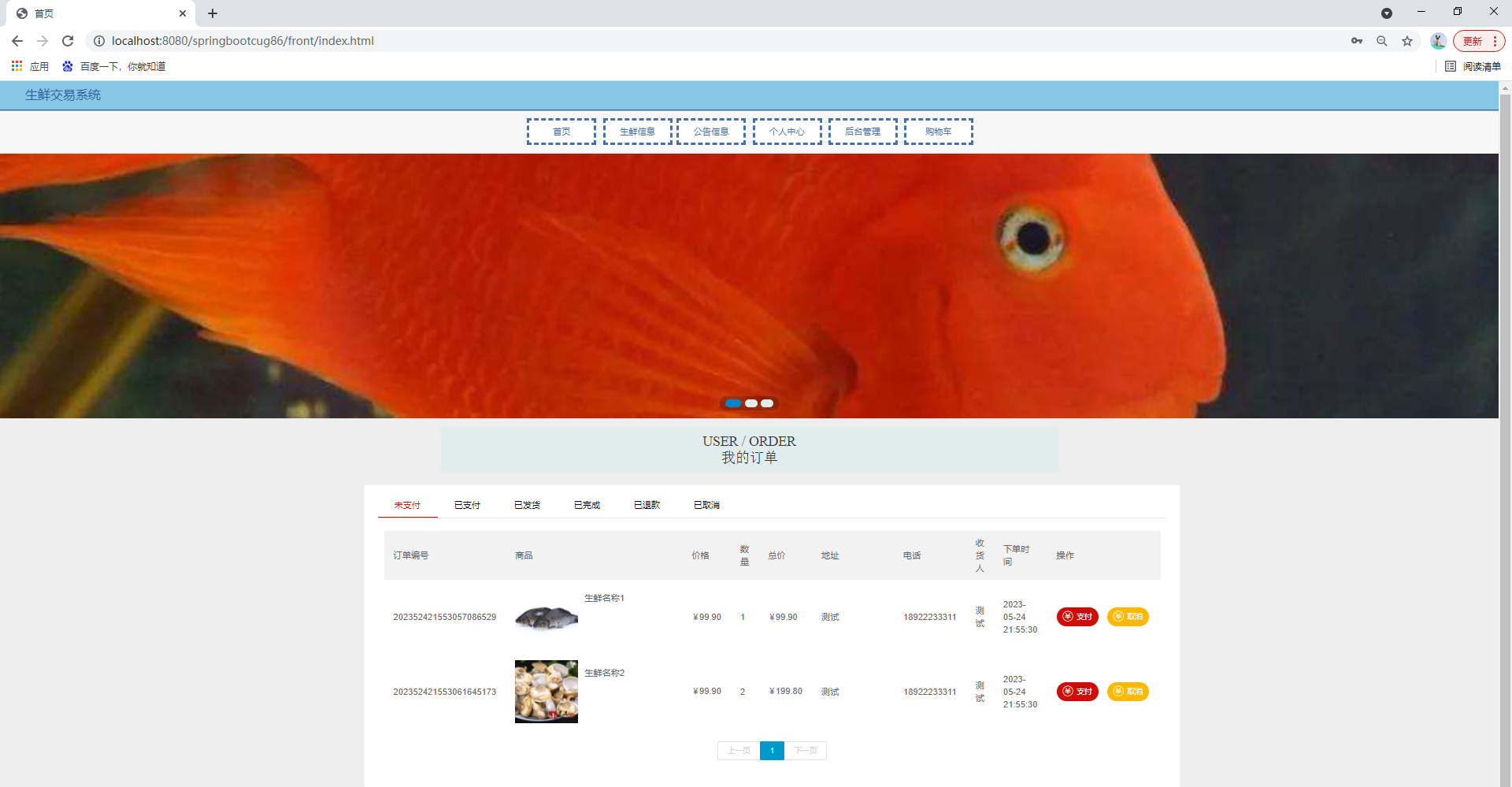This screenshot has width=1512, height=787.
Task: Click the pay icon on order 202352421553057086529
Action: [x=1068, y=617]
